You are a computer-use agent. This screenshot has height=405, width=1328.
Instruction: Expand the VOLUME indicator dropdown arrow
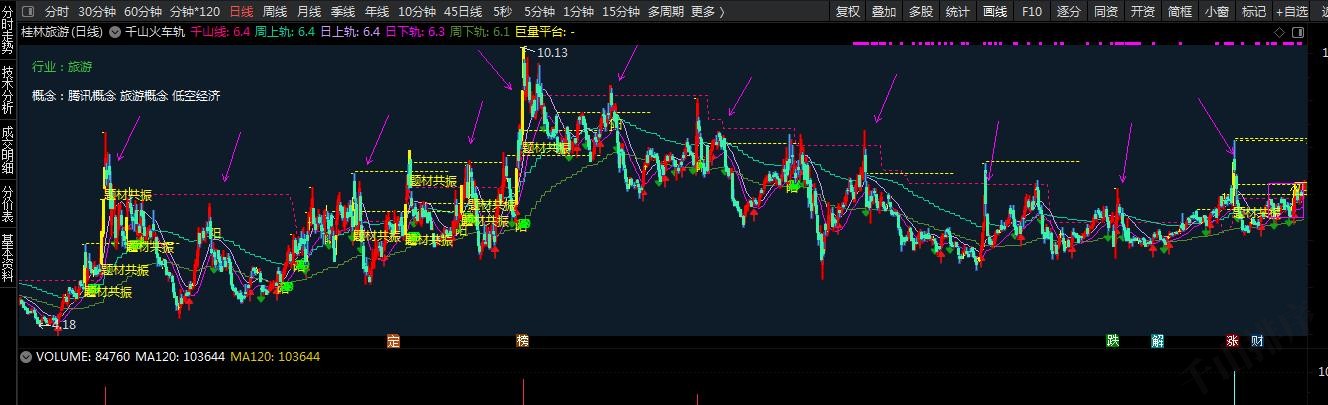26,357
